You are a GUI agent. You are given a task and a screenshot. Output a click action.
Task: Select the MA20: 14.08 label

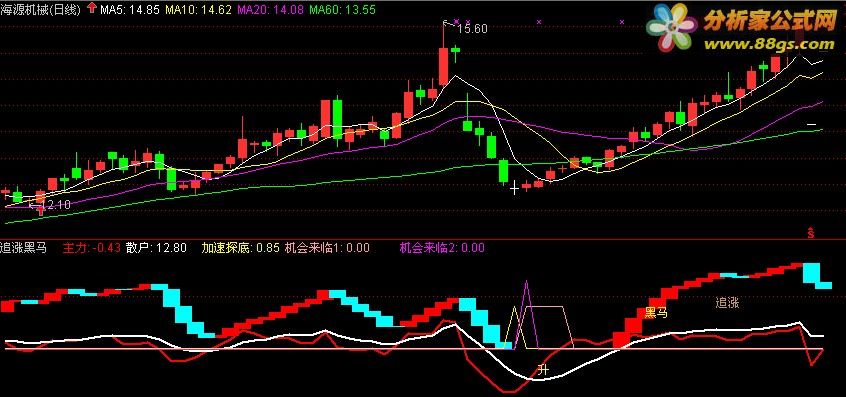pyautogui.click(x=271, y=10)
